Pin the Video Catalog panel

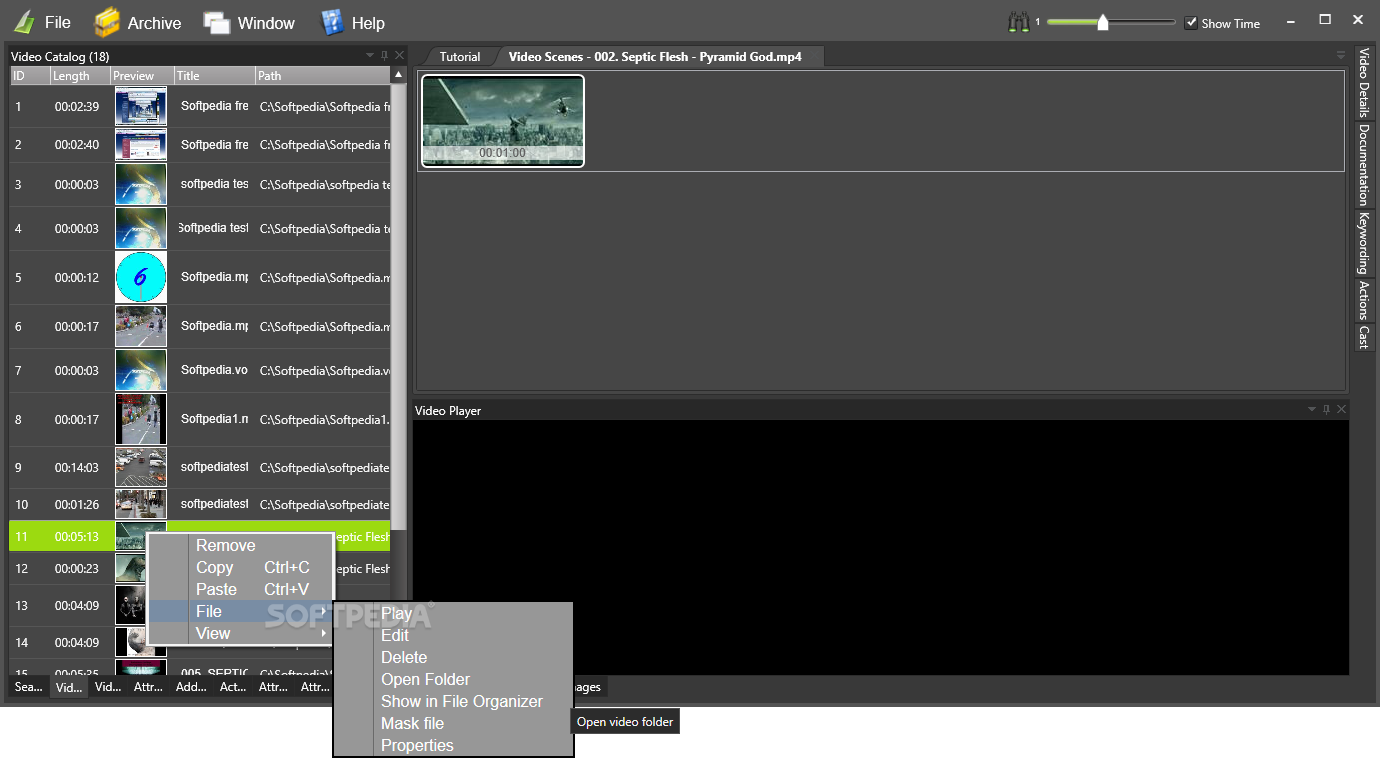(385, 55)
